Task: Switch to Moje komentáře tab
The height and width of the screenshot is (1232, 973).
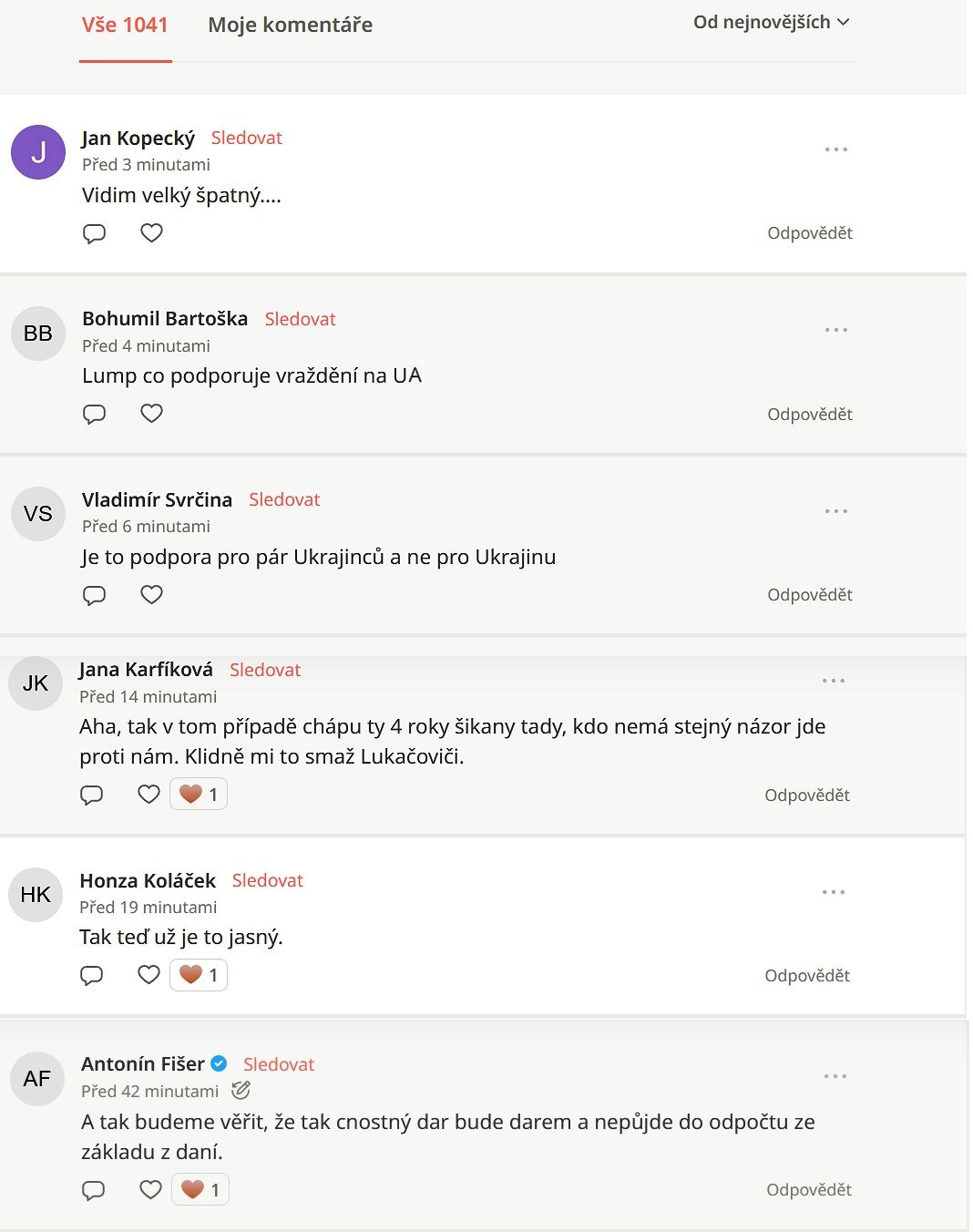Action: (x=290, y=26)
